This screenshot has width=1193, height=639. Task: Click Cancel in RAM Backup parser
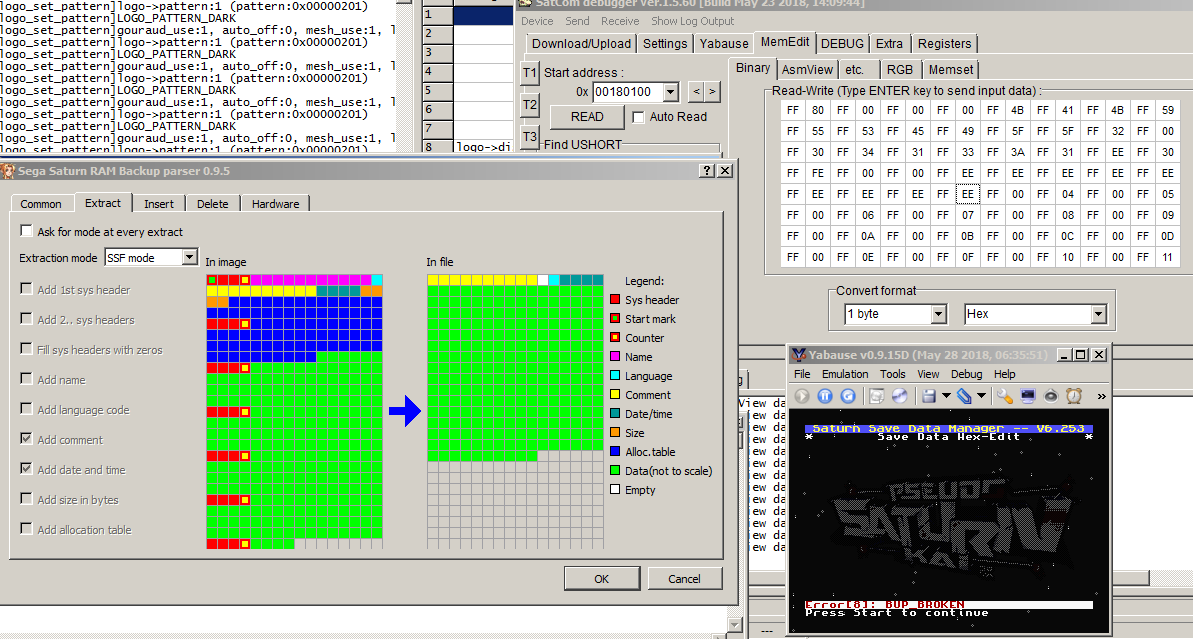tap(684, 579)
